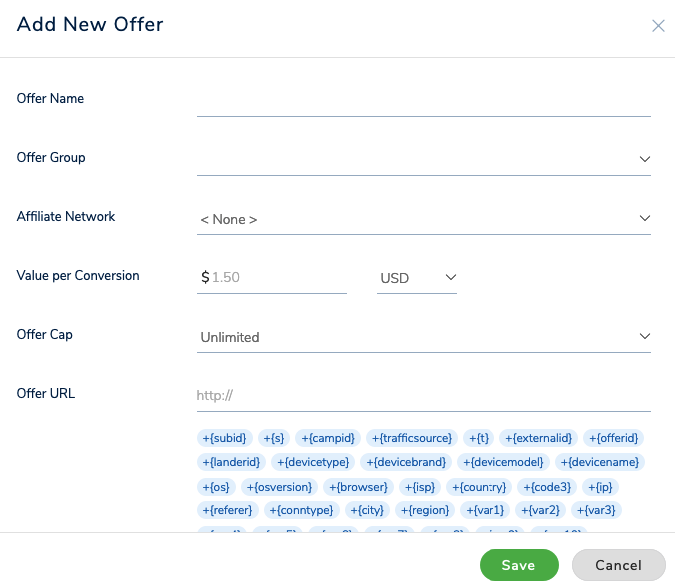Viewport: 675px width, 588px height.
Task: Click the Offer Name label
Action: point(50,99)
